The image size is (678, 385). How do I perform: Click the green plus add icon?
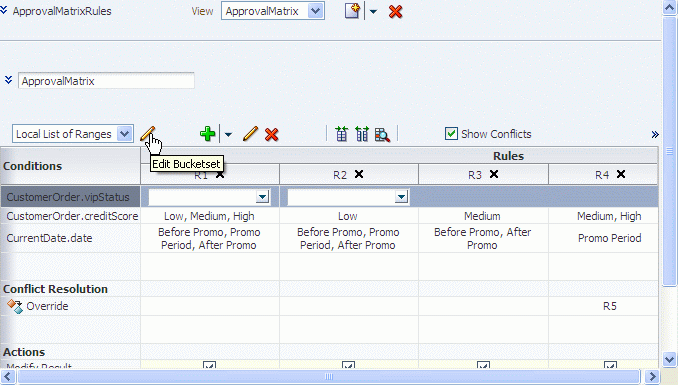(208, 134)
